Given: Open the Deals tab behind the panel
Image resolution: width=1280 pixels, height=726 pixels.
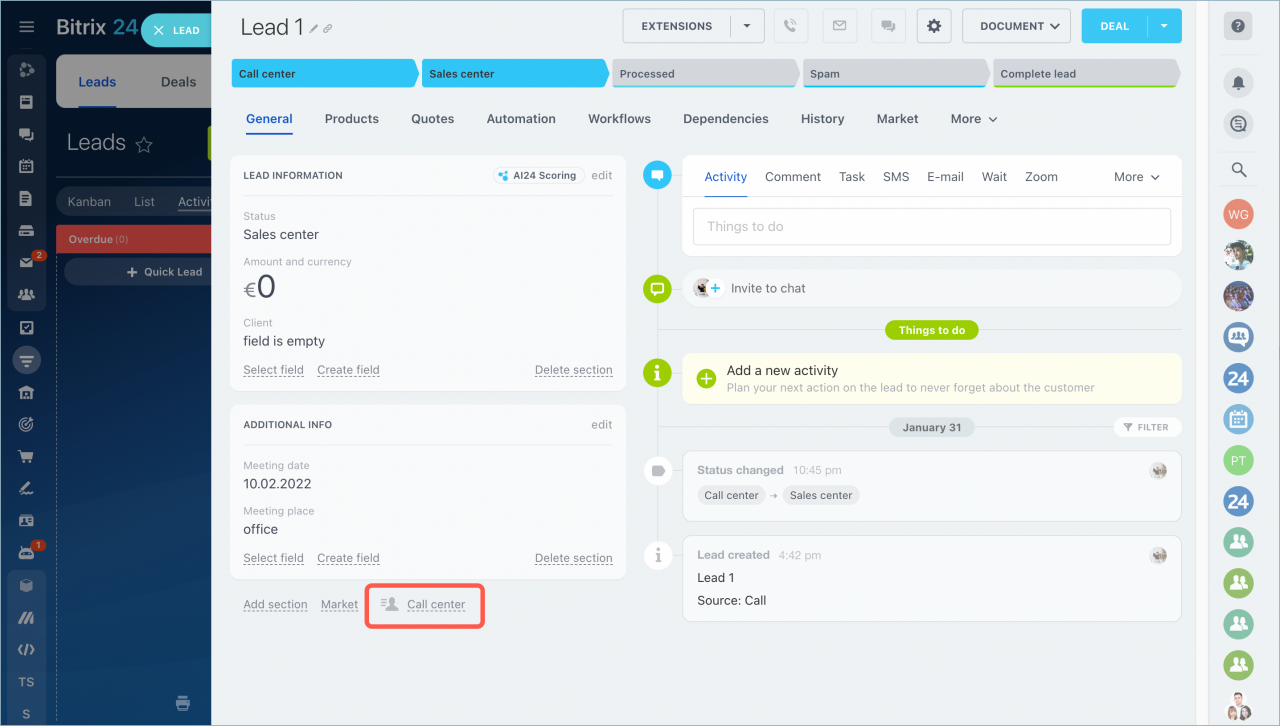Looking at the screenshot, I should point(178,82).
